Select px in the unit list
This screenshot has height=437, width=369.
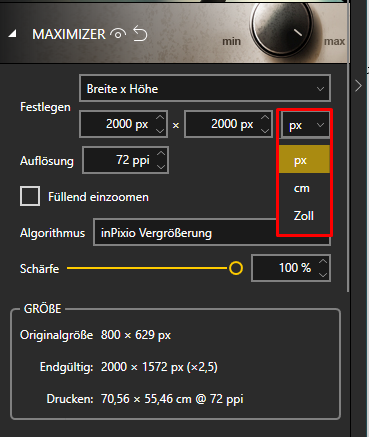coord(304,159)
